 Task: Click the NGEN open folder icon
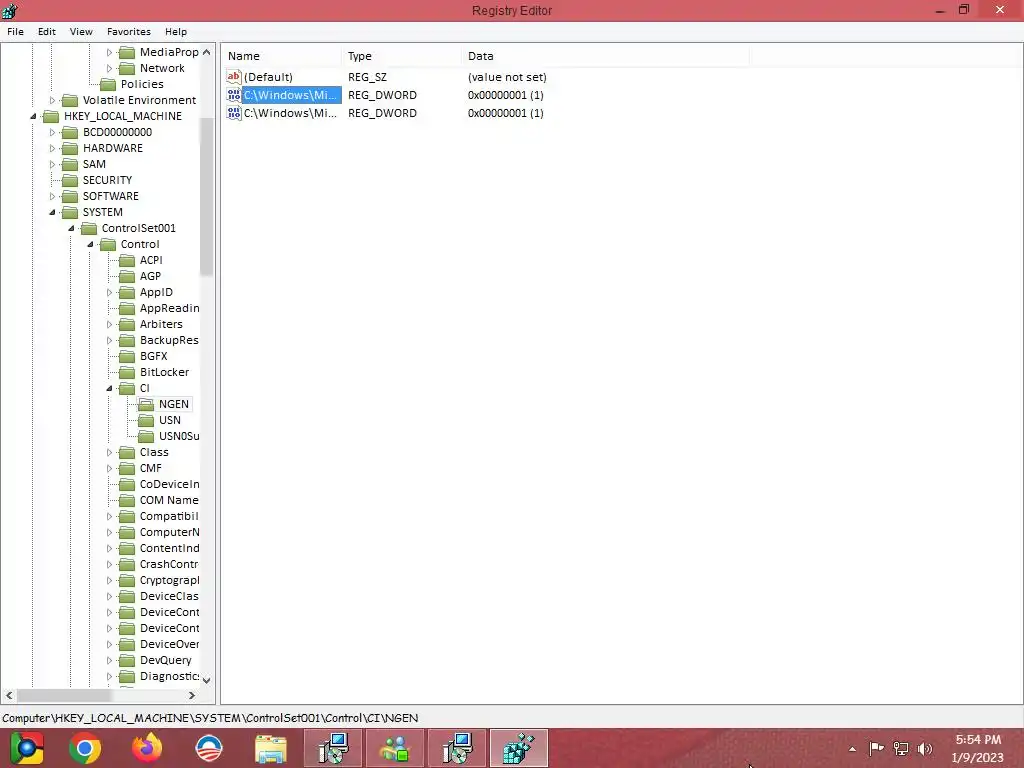(146, 404)
